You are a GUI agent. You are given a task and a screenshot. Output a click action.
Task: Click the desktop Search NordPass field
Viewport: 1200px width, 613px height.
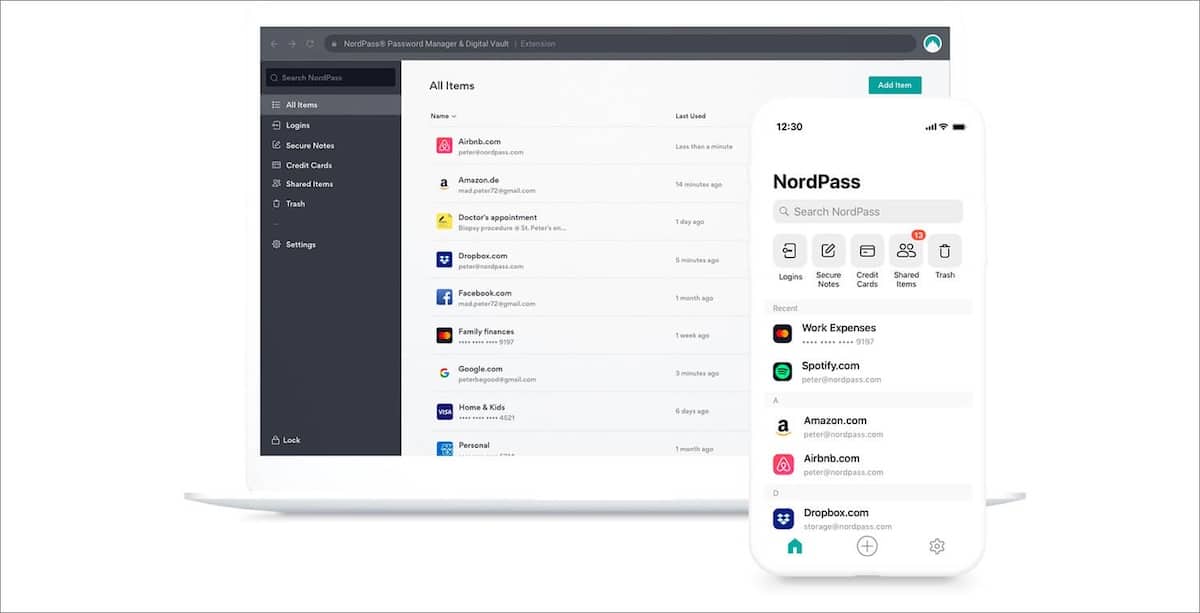pyautogui.click(x=330, y=77)
